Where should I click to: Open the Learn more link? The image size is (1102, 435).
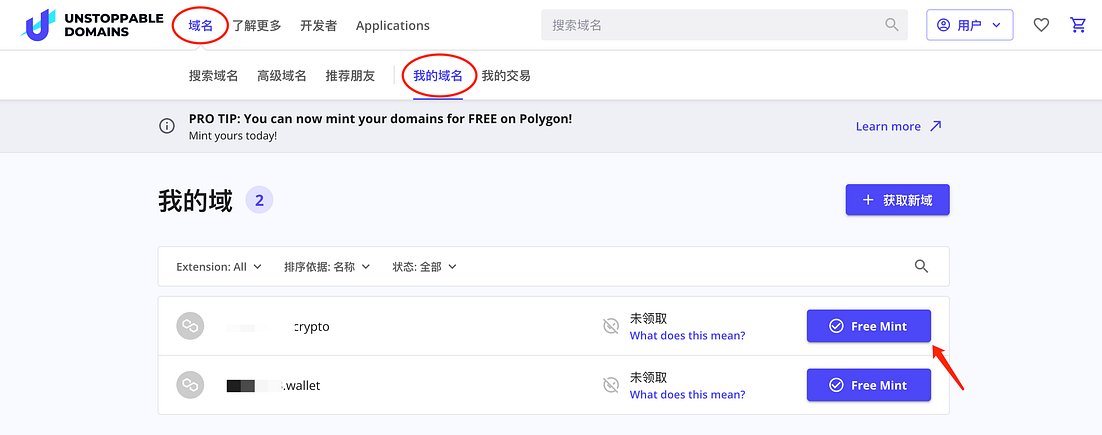coord(888,126)
